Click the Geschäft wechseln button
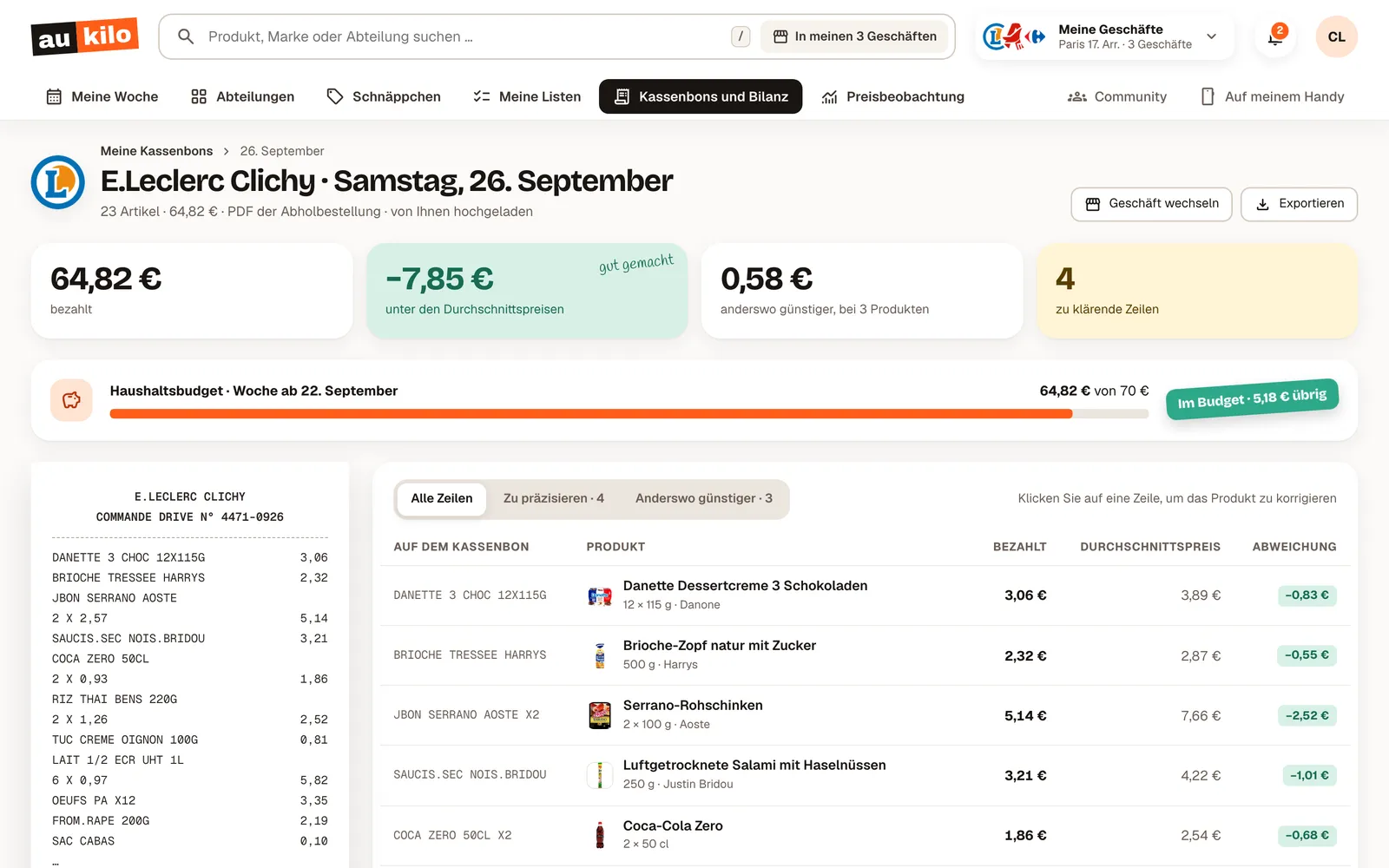Image resolution: width=1389 pixels, height=868 pixels. 1151,204
